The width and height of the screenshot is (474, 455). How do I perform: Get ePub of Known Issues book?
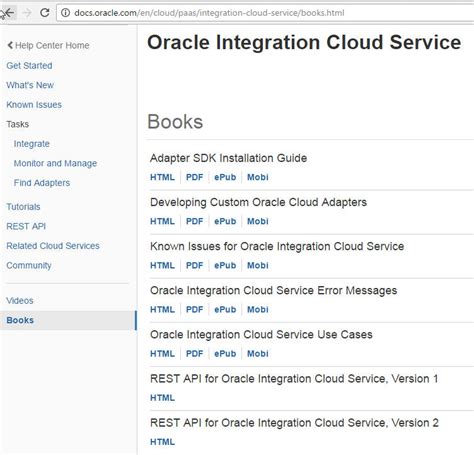tap(225, 266)
